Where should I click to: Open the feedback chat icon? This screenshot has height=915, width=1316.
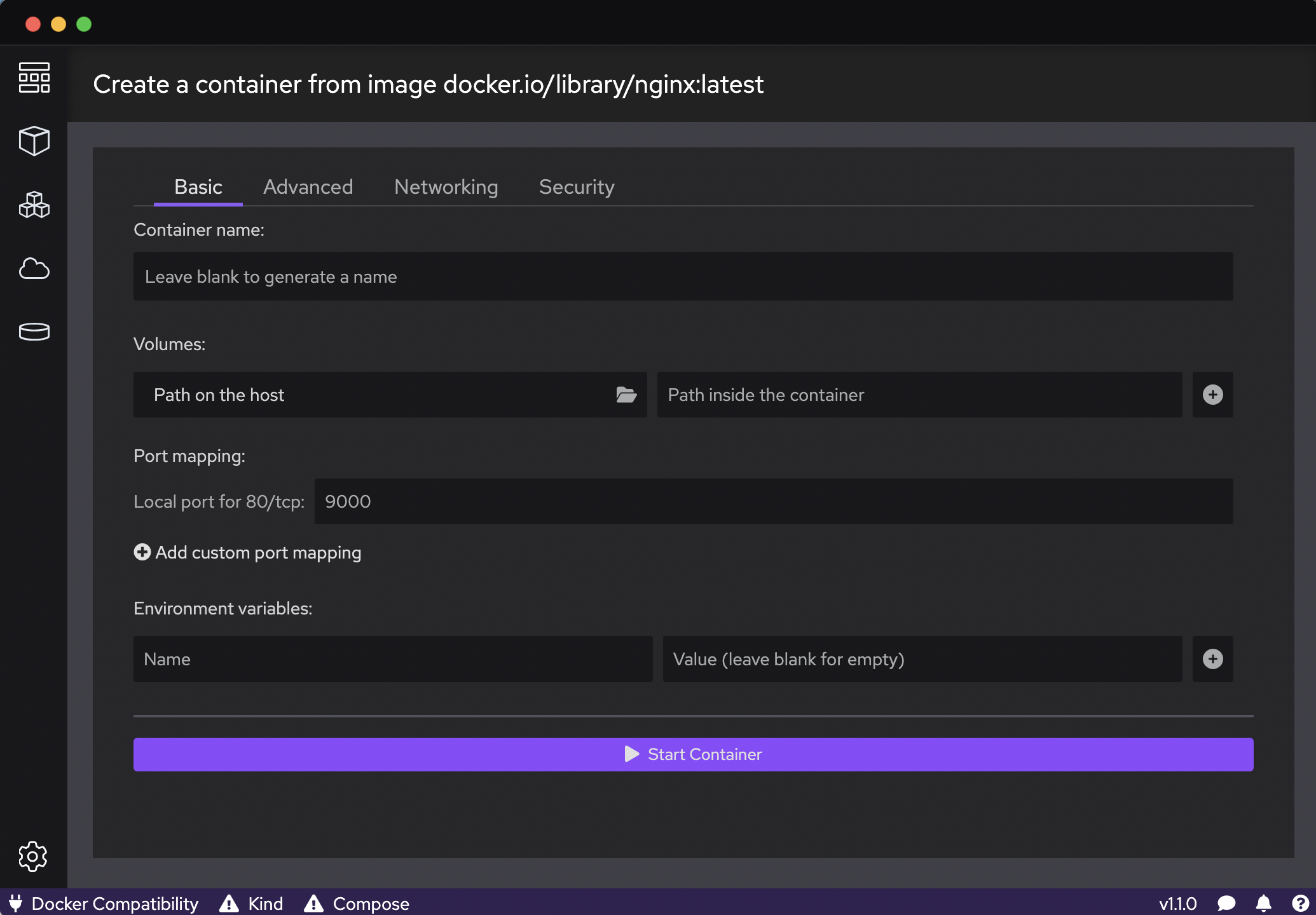1227,904
